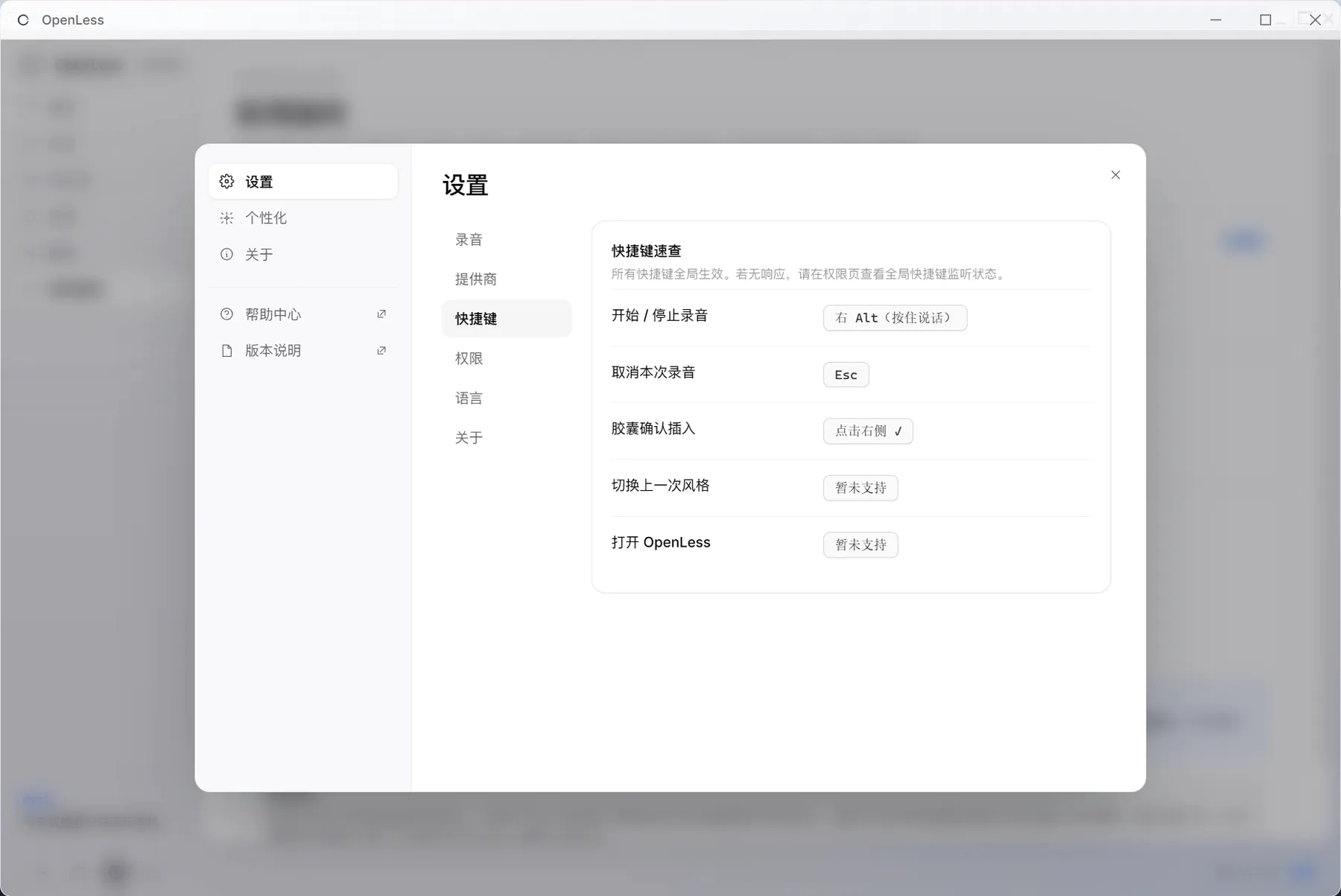Click the Esc shortcut key button
The image size is (1341, 896).
(846, 375)
